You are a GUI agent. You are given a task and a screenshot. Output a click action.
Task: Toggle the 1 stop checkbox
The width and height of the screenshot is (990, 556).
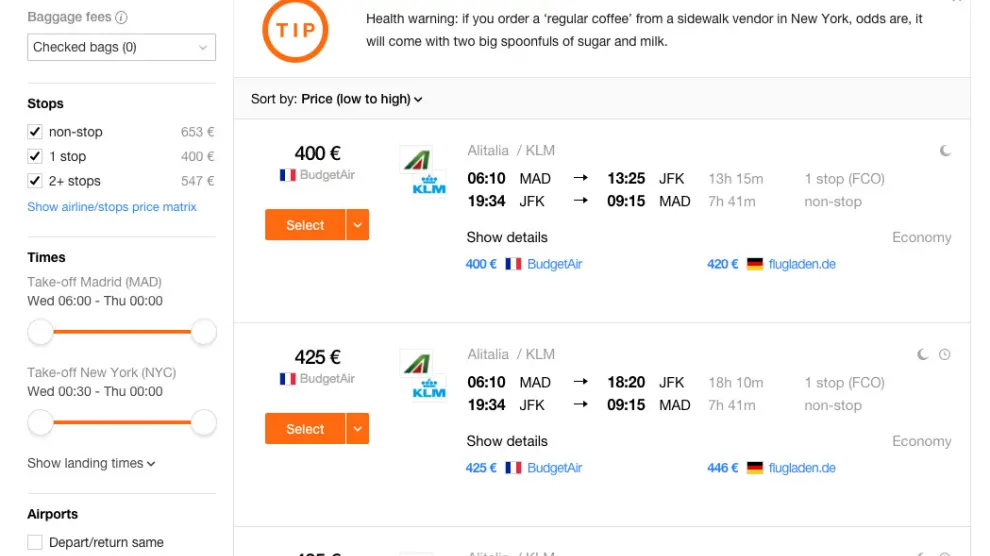coord(36,157)
